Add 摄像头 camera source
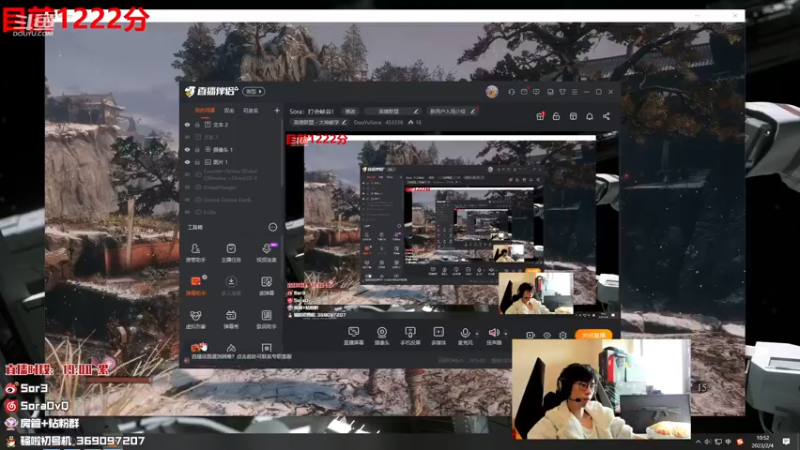800x450 pixels. (382, 336)
